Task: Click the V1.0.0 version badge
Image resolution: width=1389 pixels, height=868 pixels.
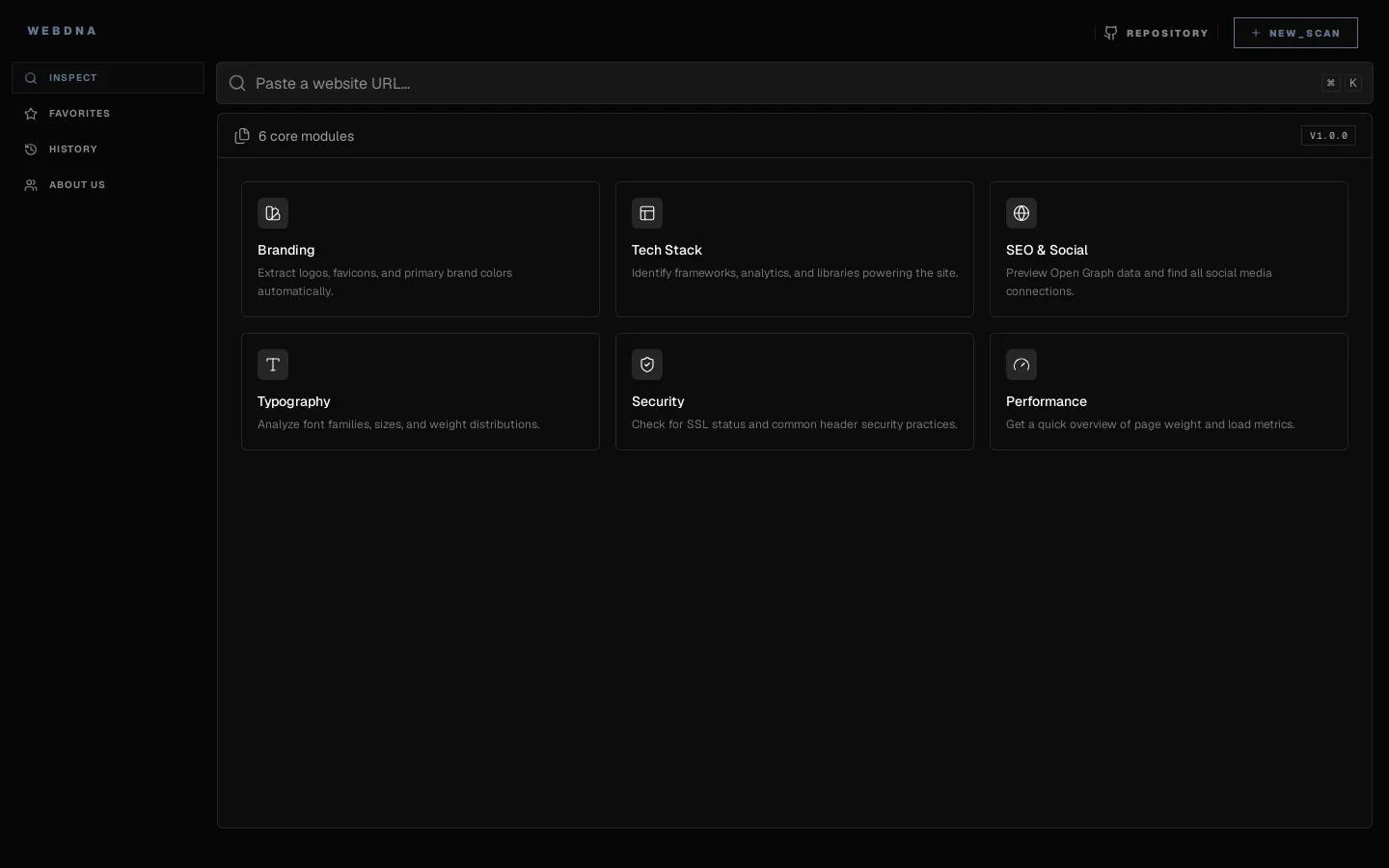Action: tap(1328, 136)
